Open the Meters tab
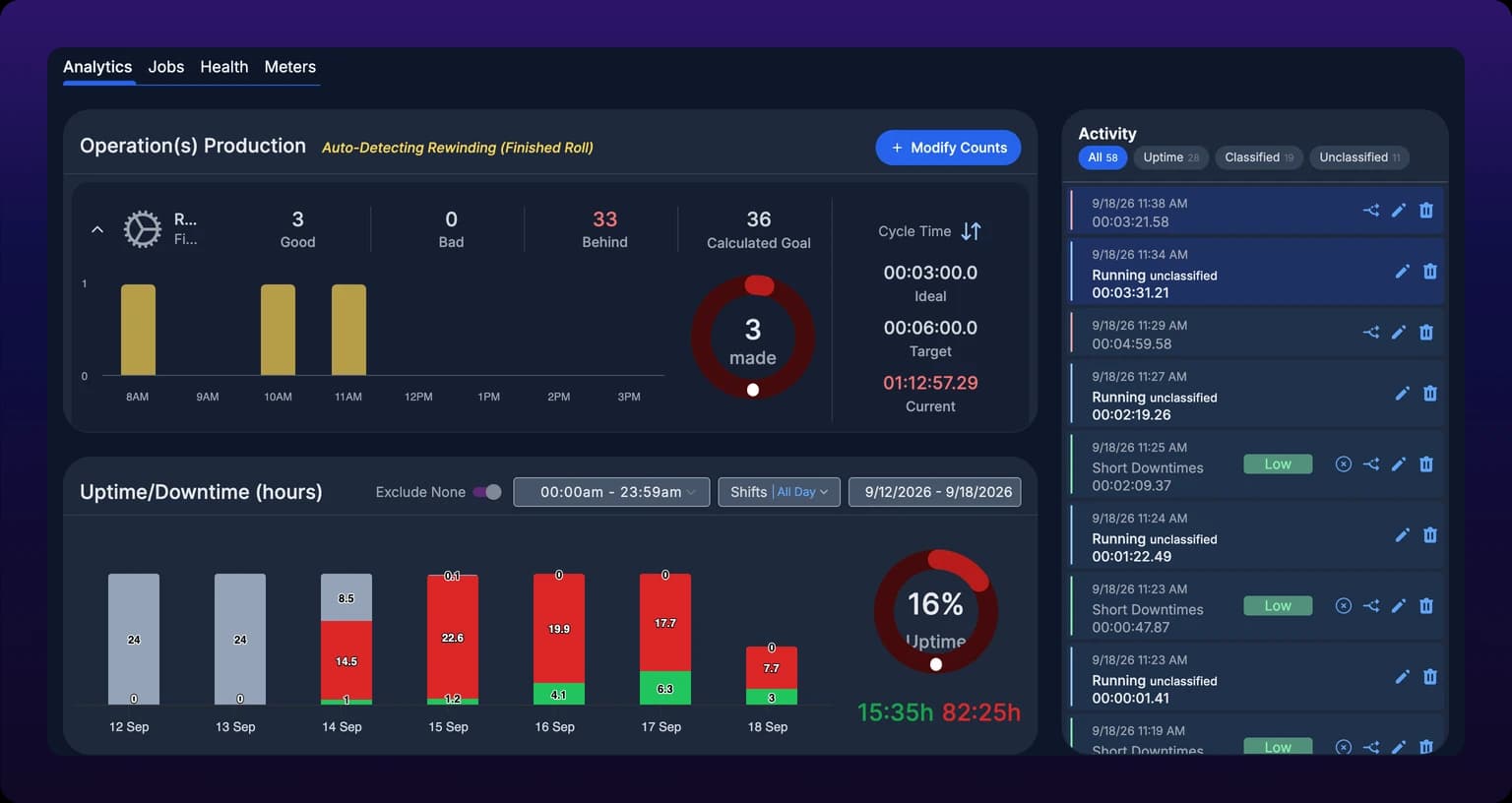Viewport: 1512px width, 803px height. click(290, 67)
